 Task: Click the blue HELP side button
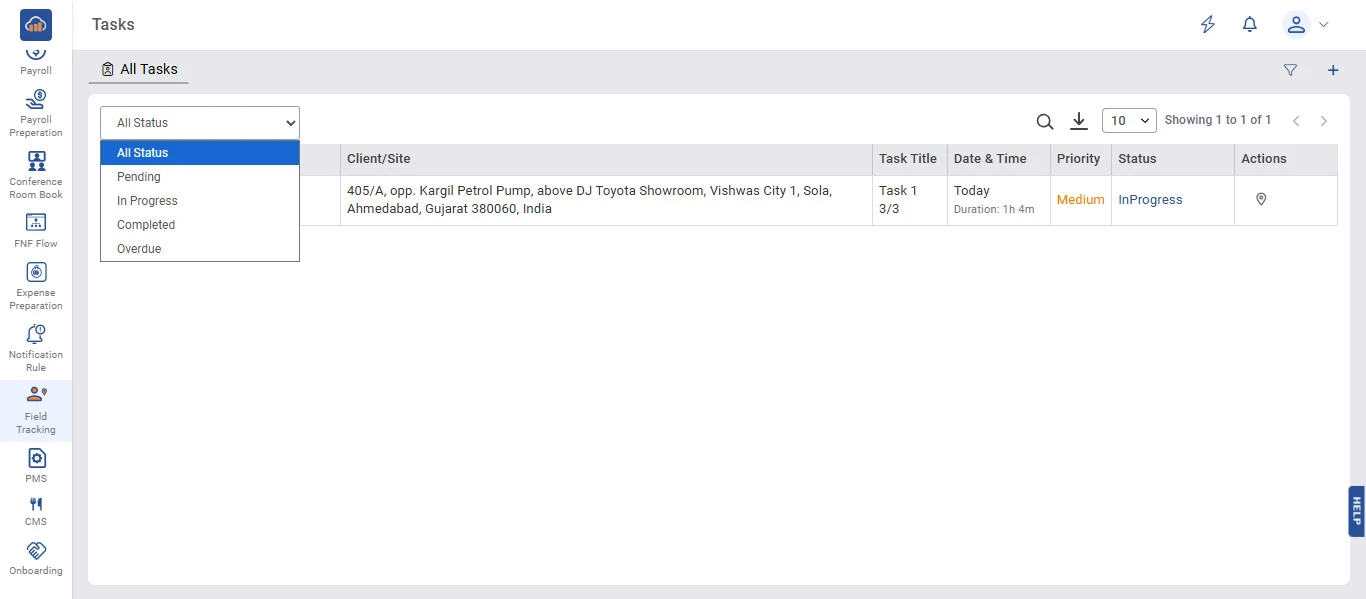(x=1356, y=511)
